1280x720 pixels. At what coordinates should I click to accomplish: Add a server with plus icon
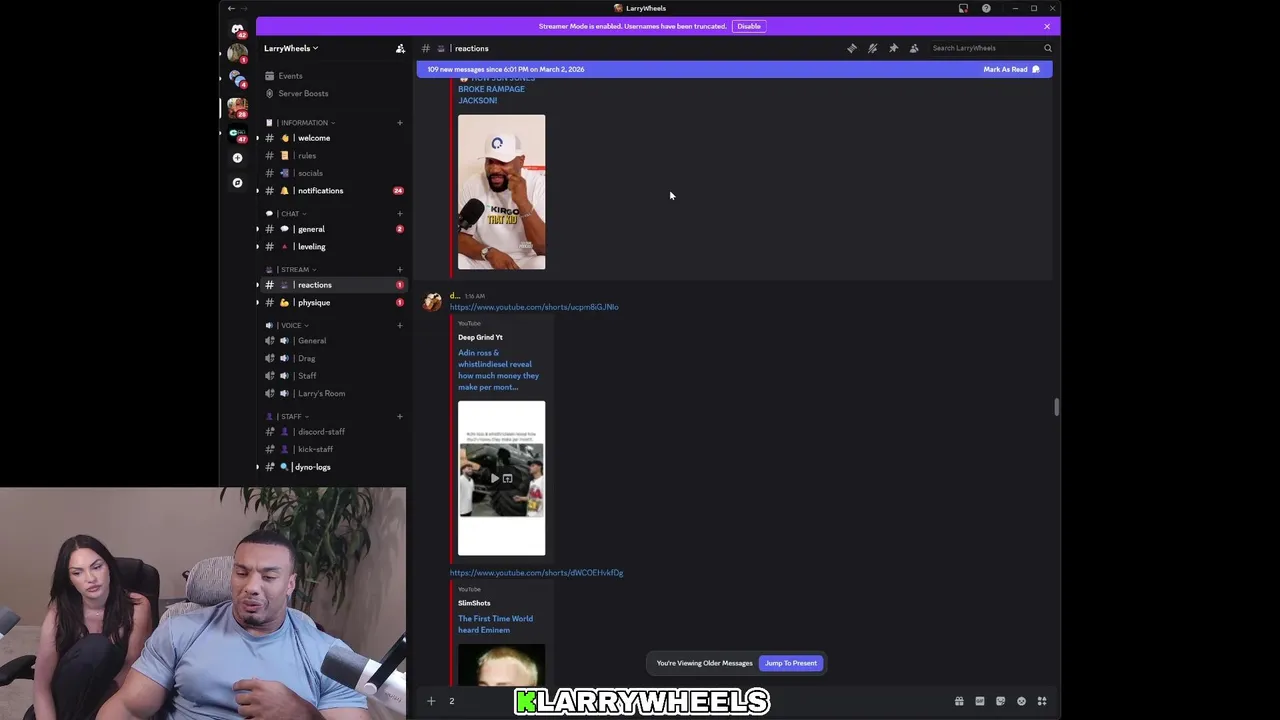237,158
